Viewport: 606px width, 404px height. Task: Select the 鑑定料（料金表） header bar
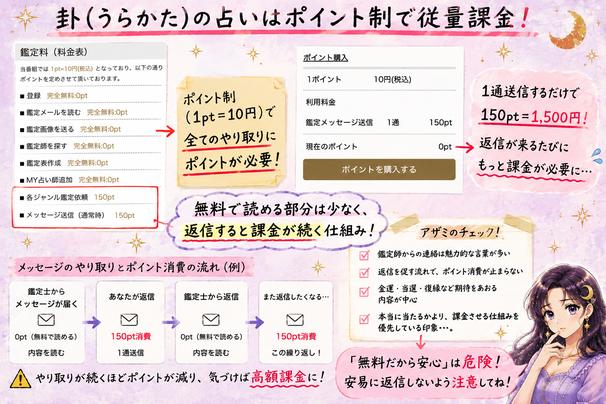click(91, 52)
